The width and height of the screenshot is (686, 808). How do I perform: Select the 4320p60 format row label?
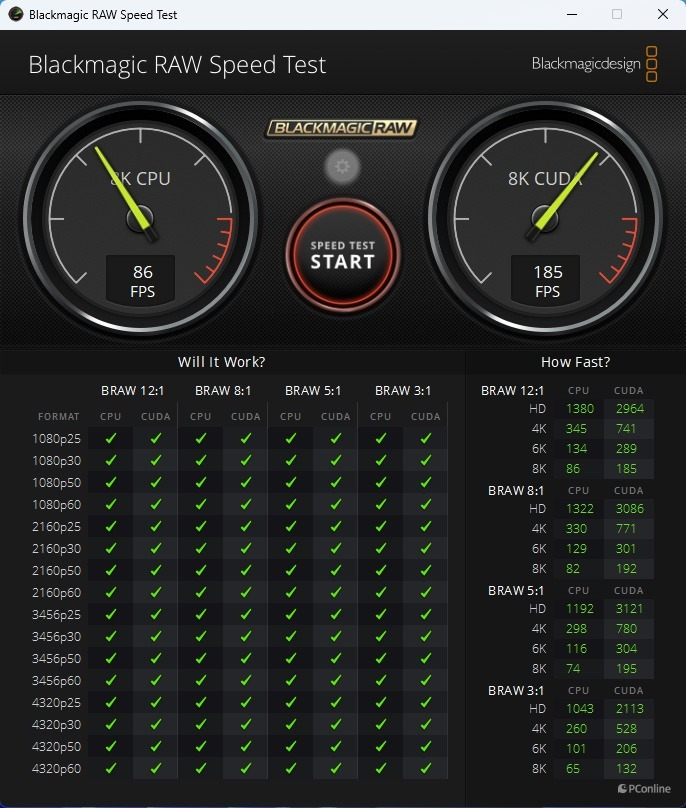pyautogui.click(x=57, y=769)
